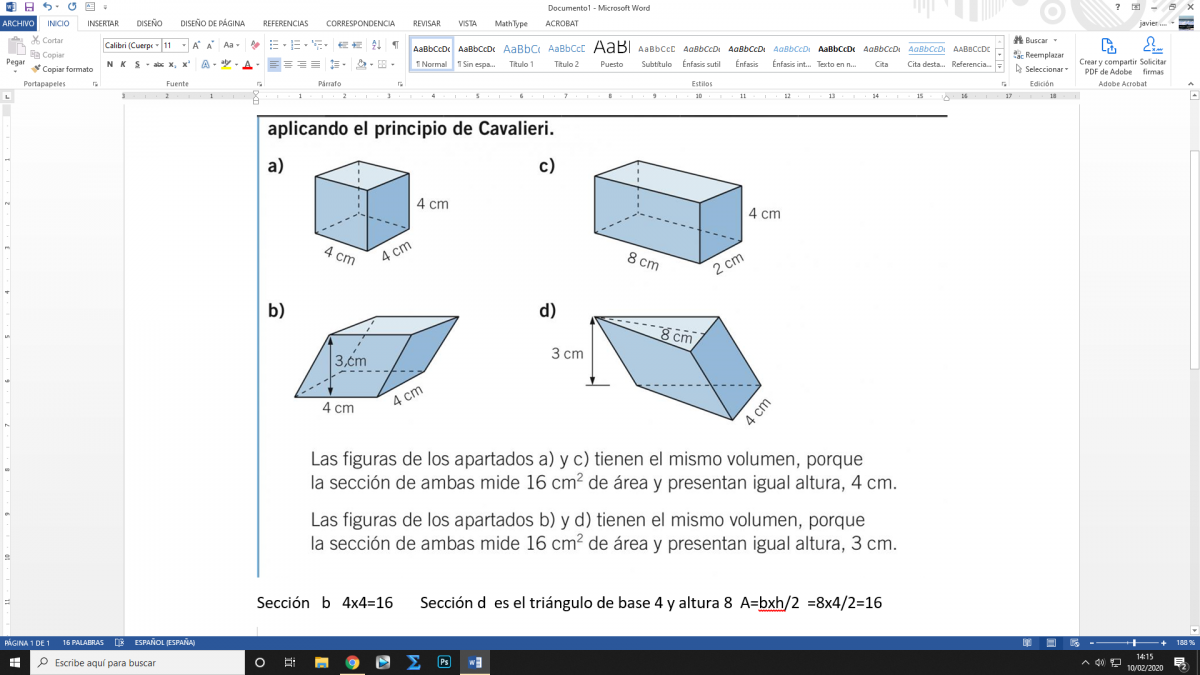1200x675 pixels.
Task: Click the Redo icon in quick access toolbar
Action: click(72, 7)
